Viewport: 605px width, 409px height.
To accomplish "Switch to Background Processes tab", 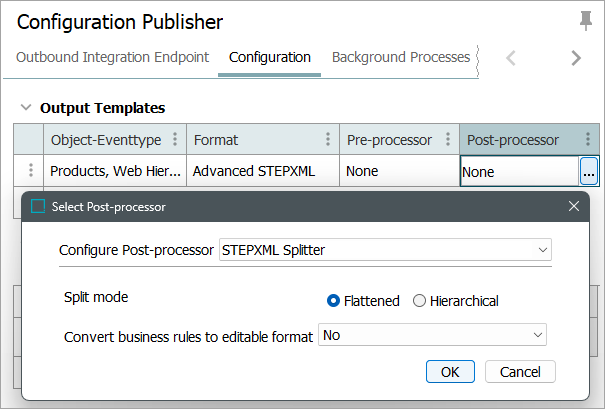I will [400, 58].
